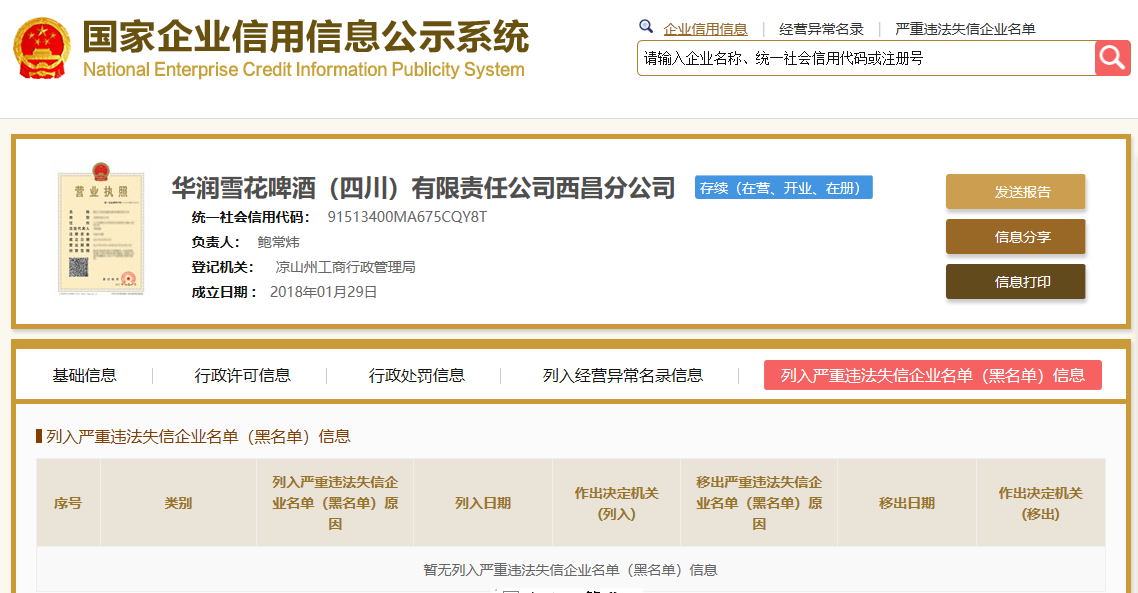Switch to the 列入经营异常名录信息 tab
This screenshot has width=1138, height=593.
click(623, 375)
